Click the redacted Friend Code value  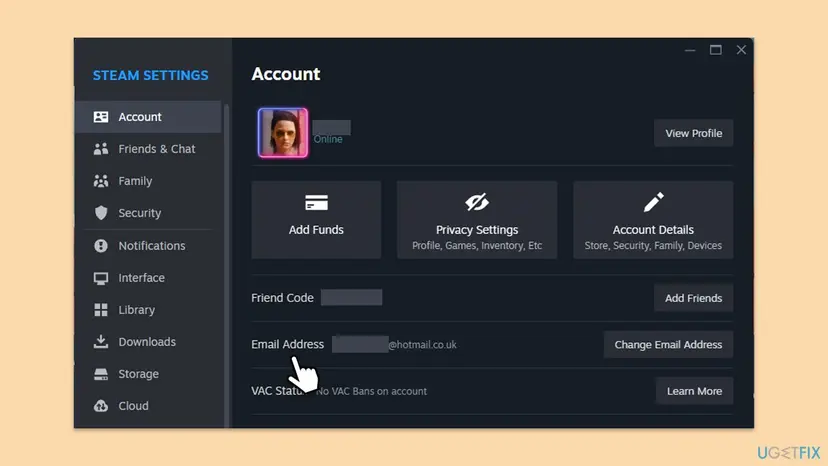click(x=352, y=297)
